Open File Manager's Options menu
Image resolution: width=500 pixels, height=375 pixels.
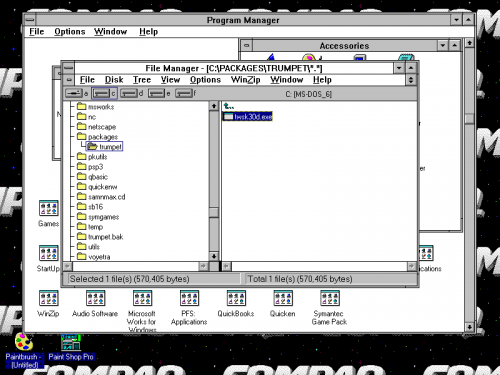tap(205, 80)
